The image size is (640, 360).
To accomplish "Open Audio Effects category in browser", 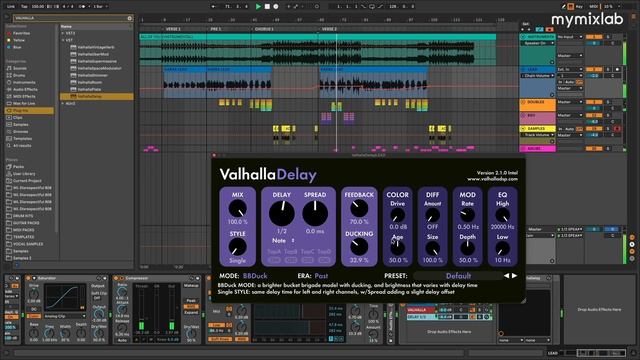I will [25, 89].
